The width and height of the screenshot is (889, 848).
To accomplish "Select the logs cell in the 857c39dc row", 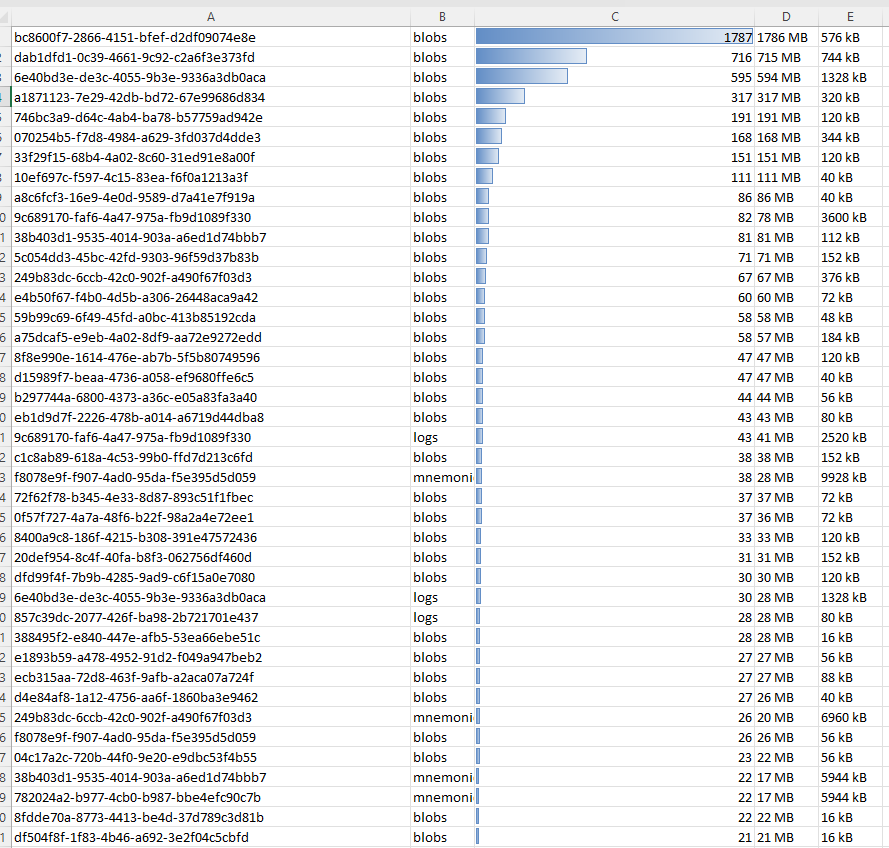I will click(441, 617).
